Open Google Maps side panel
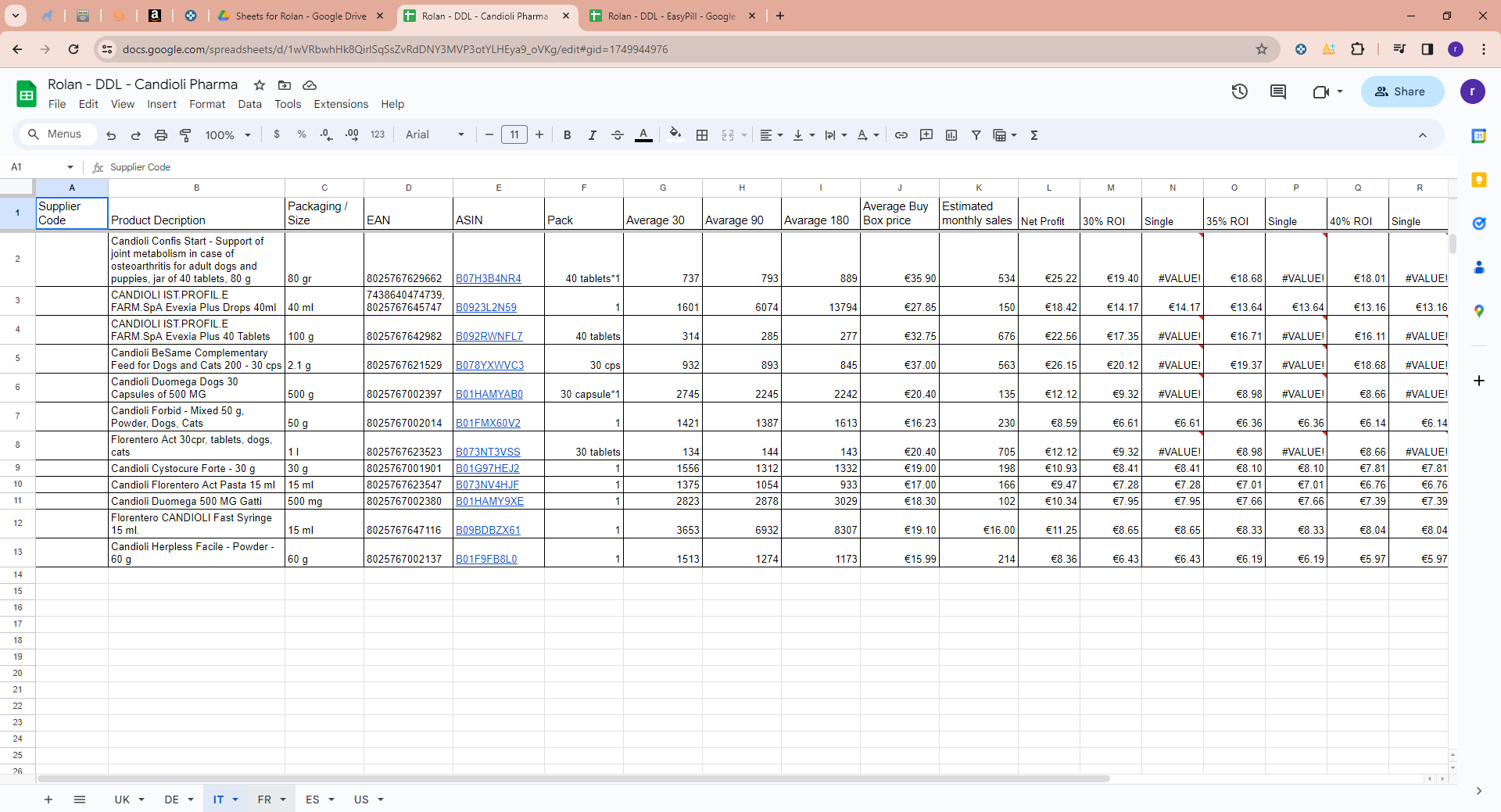 pos(1478,311)
